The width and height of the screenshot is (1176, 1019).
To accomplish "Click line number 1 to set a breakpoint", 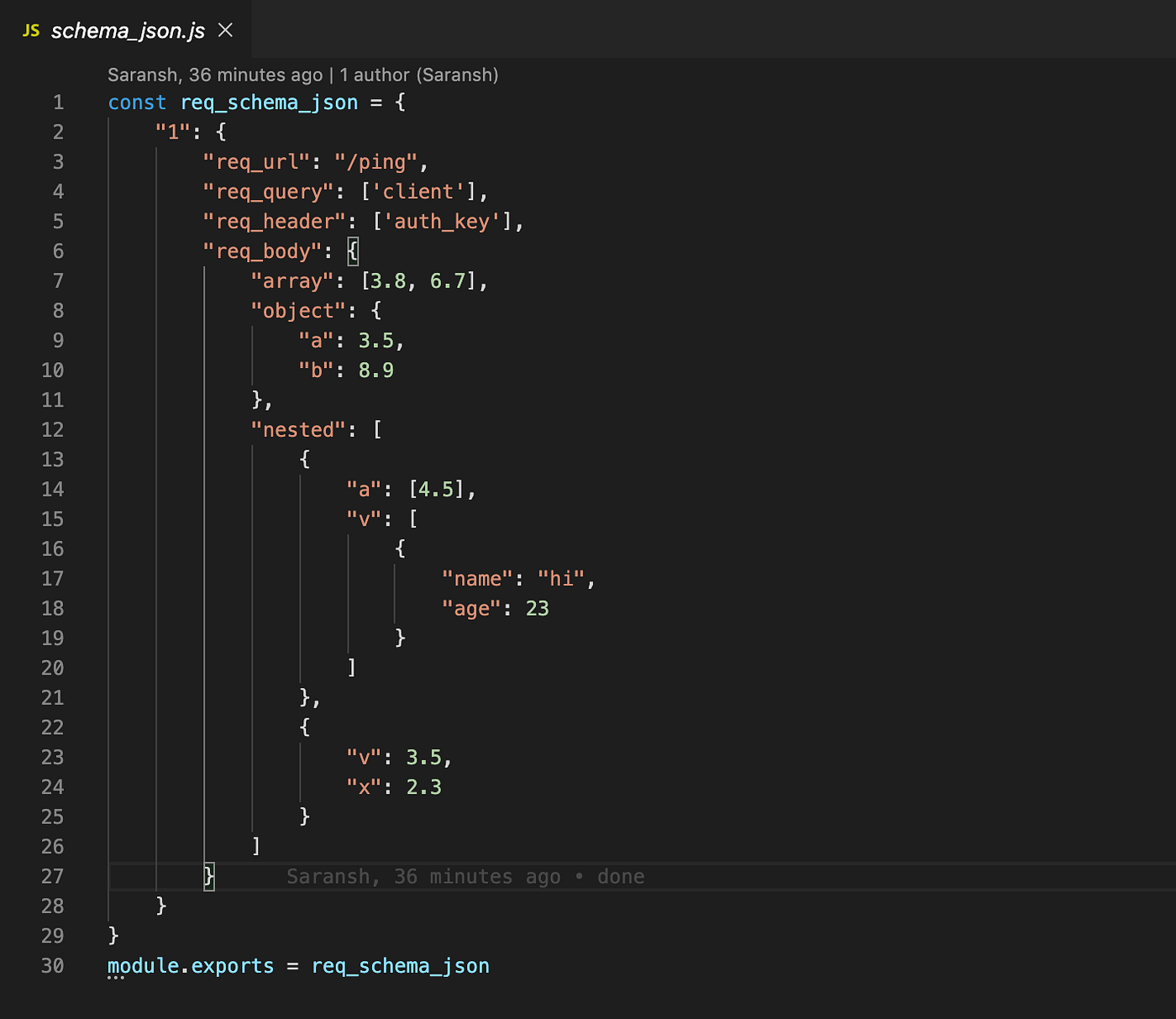I will tap(58, 102).
